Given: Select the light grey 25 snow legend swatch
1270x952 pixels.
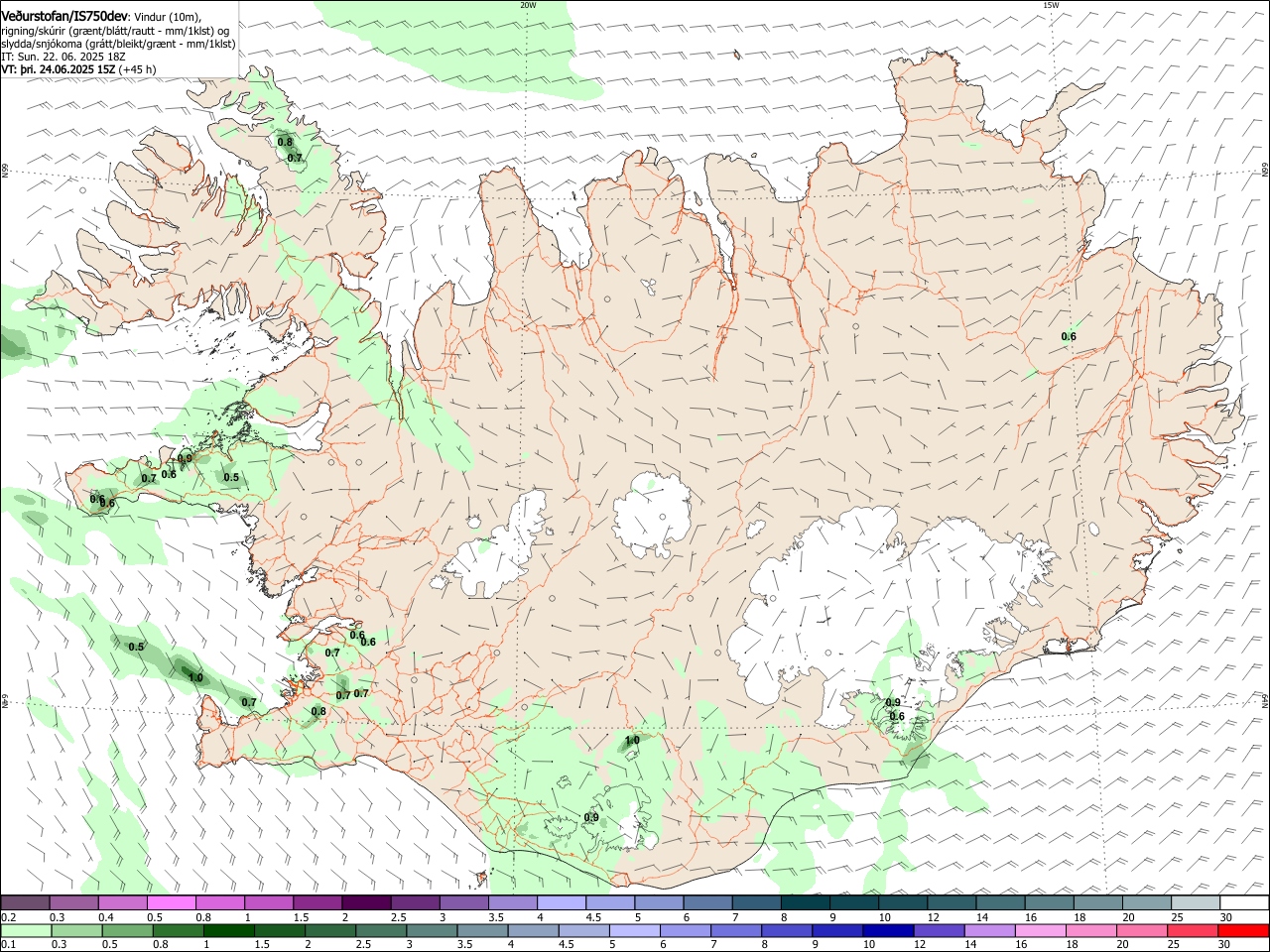Looking at the screenshot, I should pyautogui.click(x=1196, y=902).
